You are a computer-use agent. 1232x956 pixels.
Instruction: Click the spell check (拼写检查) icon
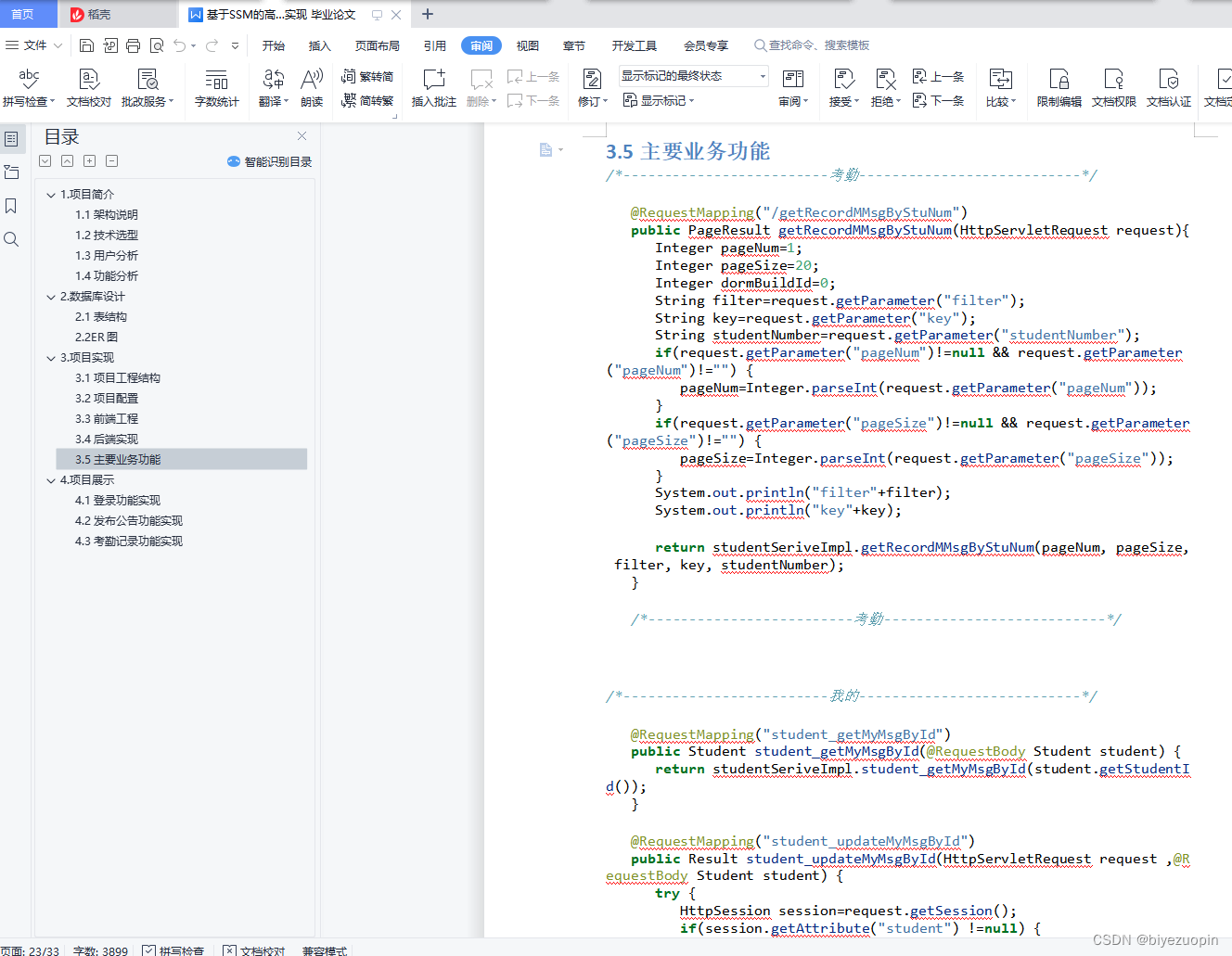[x=29, y=80]
